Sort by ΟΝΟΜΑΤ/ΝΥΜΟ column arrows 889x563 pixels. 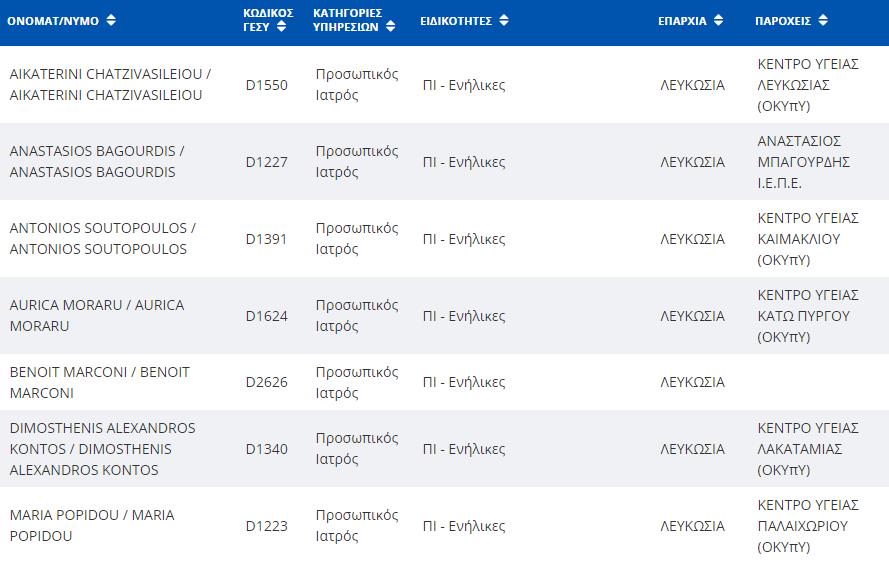[111, 20]
